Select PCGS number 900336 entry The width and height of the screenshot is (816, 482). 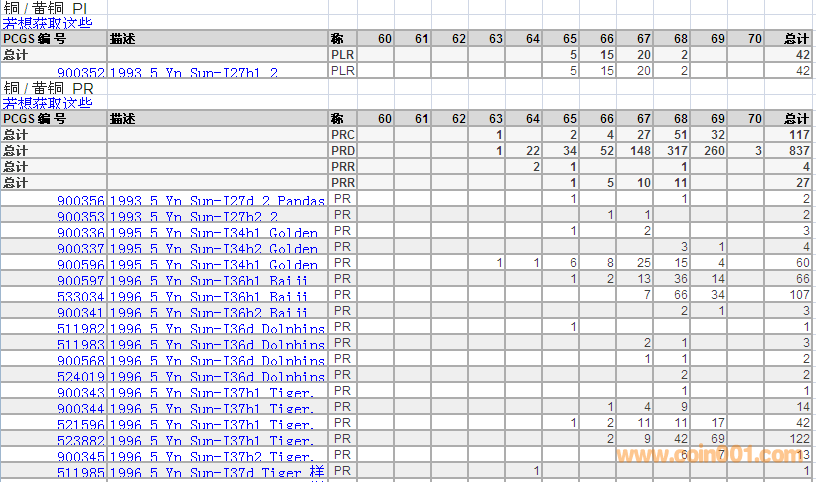click(x=80, y=232)
